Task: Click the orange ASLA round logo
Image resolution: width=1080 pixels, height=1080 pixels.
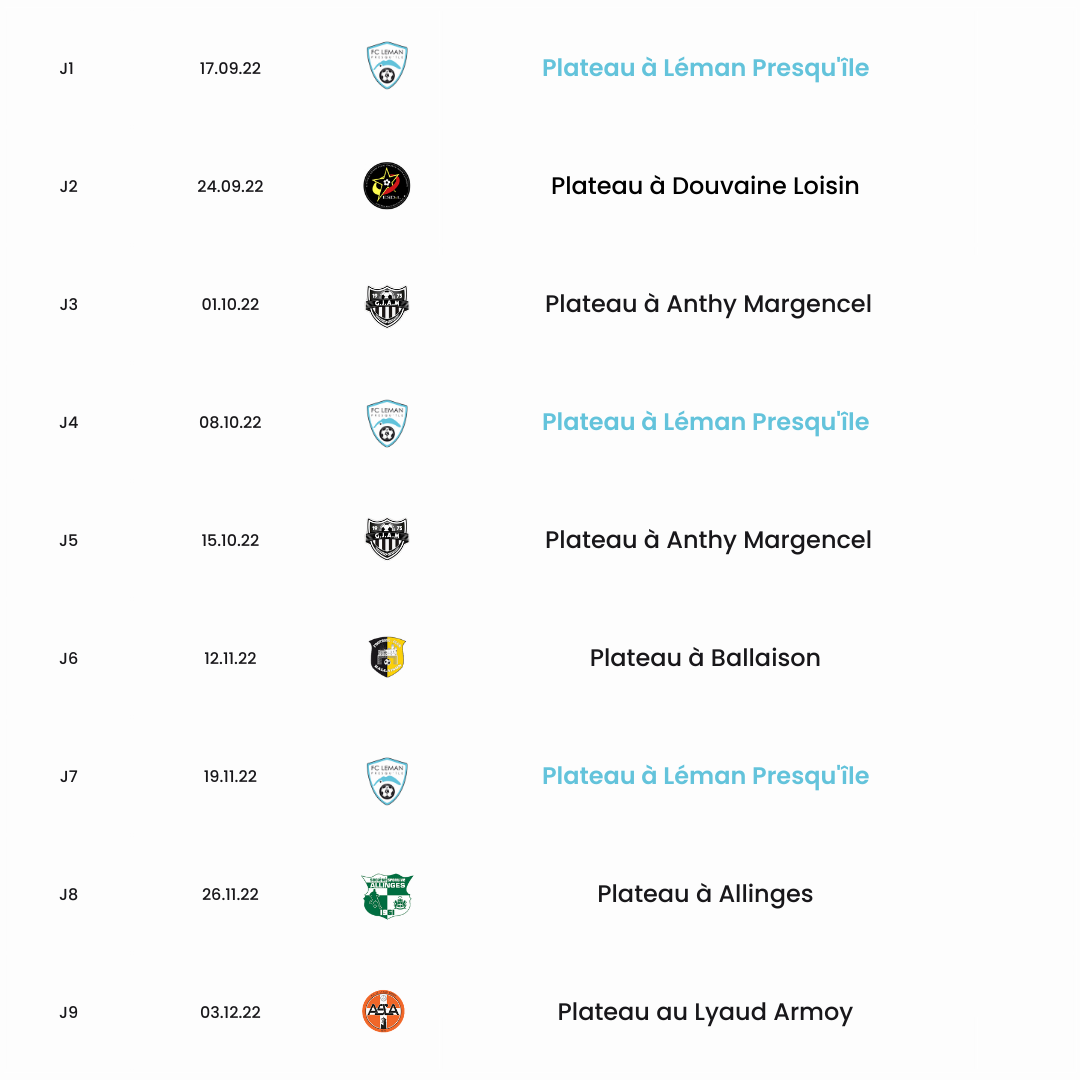Action: click(383, 1011)
